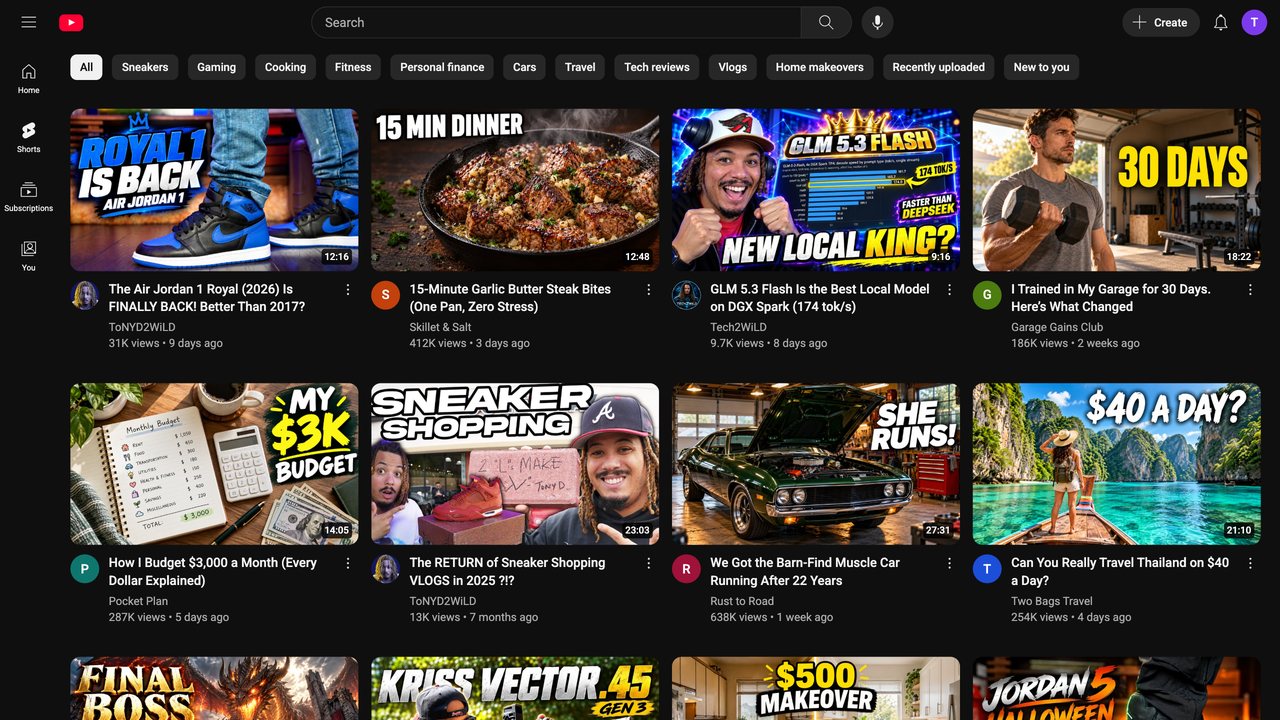Screen dimensions: 1280x720
Task: Select the All filter chip
Action: 86,67
